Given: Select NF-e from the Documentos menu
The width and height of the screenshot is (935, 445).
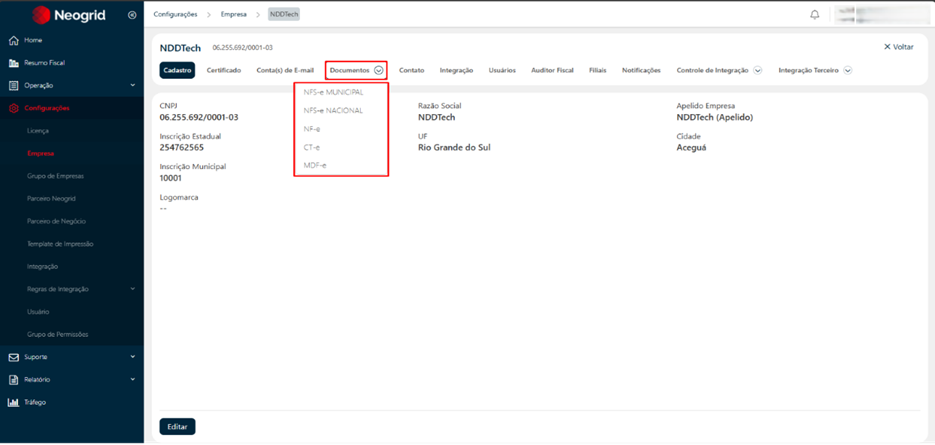Looking at the screenshot, I should 312,129.
